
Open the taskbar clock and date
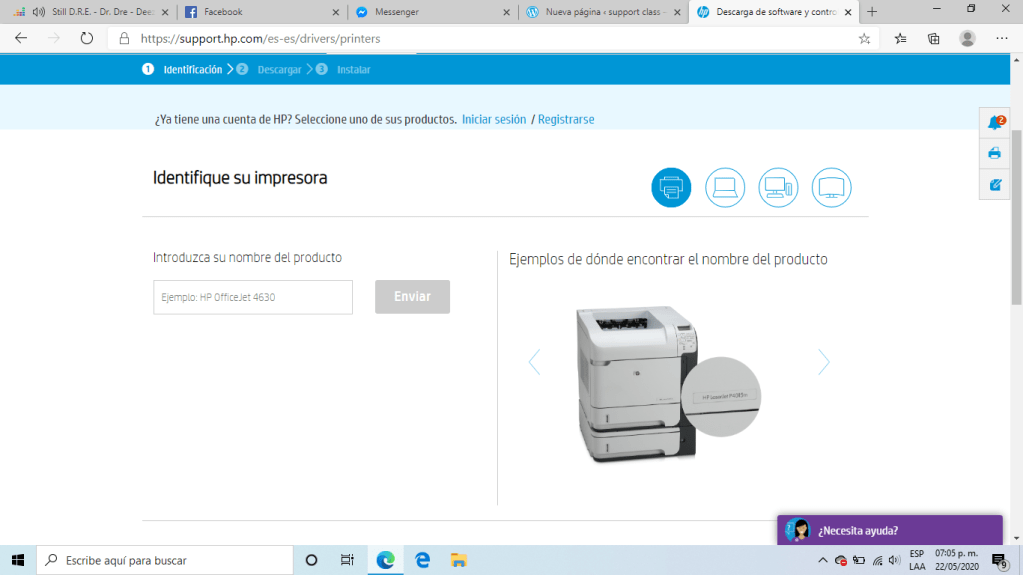(956, 560)
